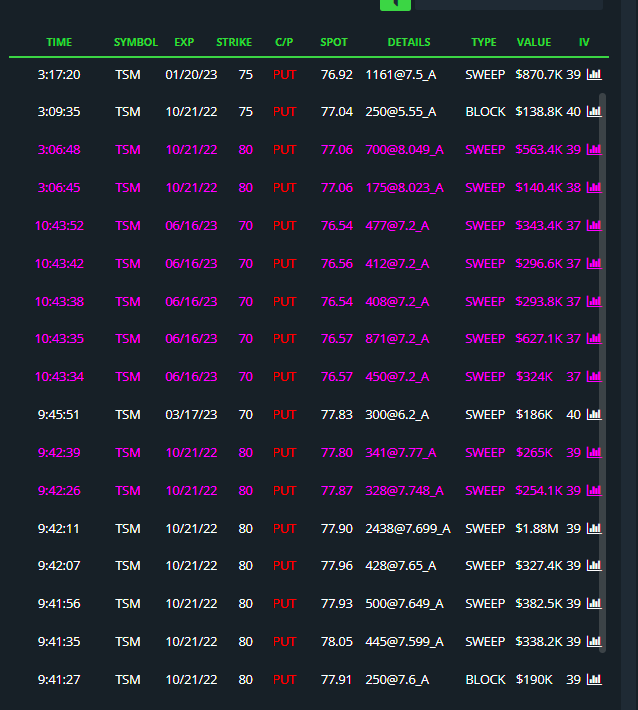Open chart icon for 9:41:35 row
The width and height of the screenshot is (638, 710).
pos(594,642)
